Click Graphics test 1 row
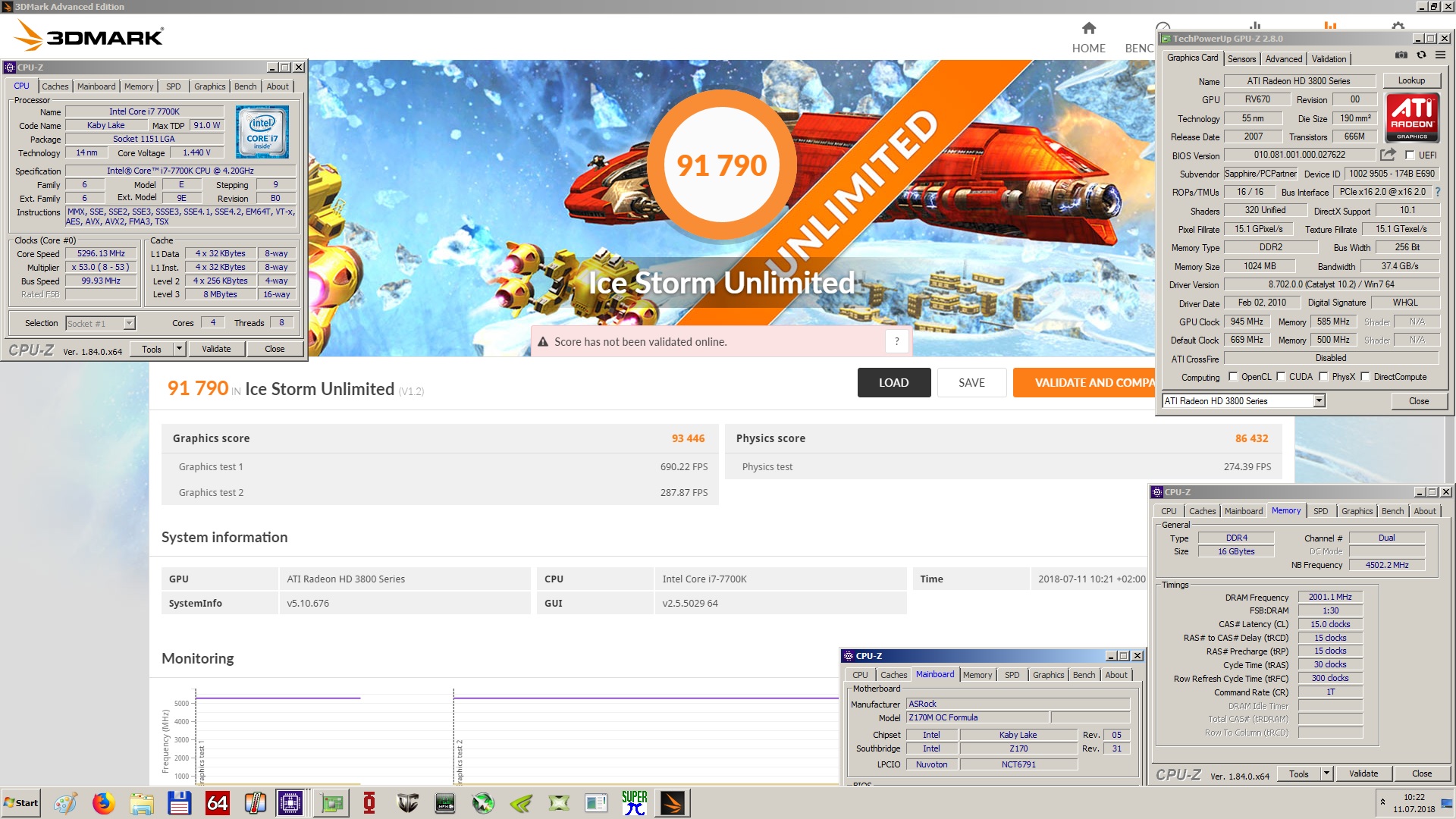The height and width of the screenshot is (819, 1456). (x=440, y=467)
